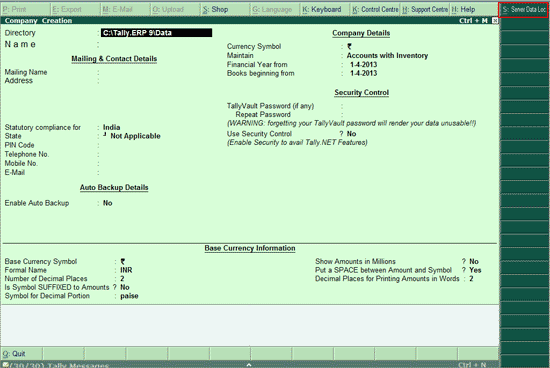Screen dimensions: 550x368
Task: Click the Company Details heading
Action: click(x=361, y=33)
